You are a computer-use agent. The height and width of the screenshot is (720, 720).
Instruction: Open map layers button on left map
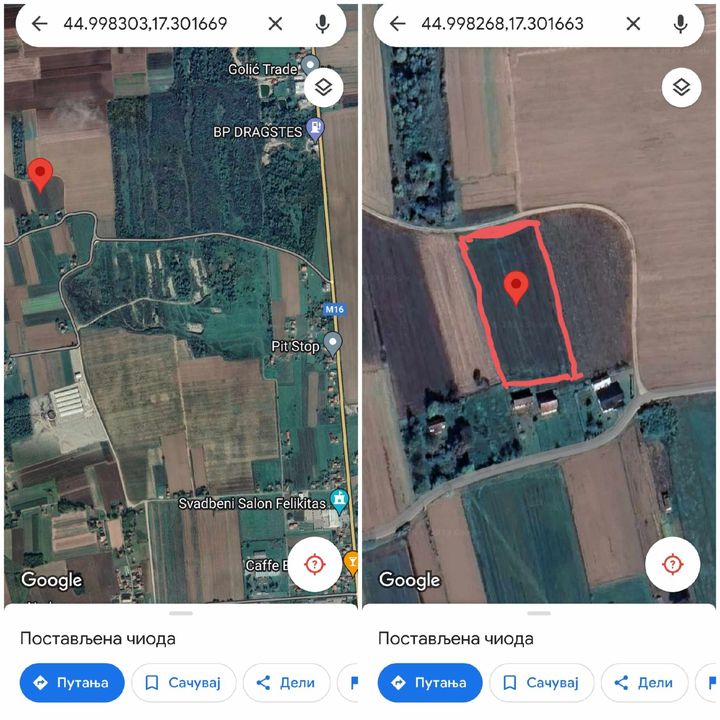click(x=324, y=87)
